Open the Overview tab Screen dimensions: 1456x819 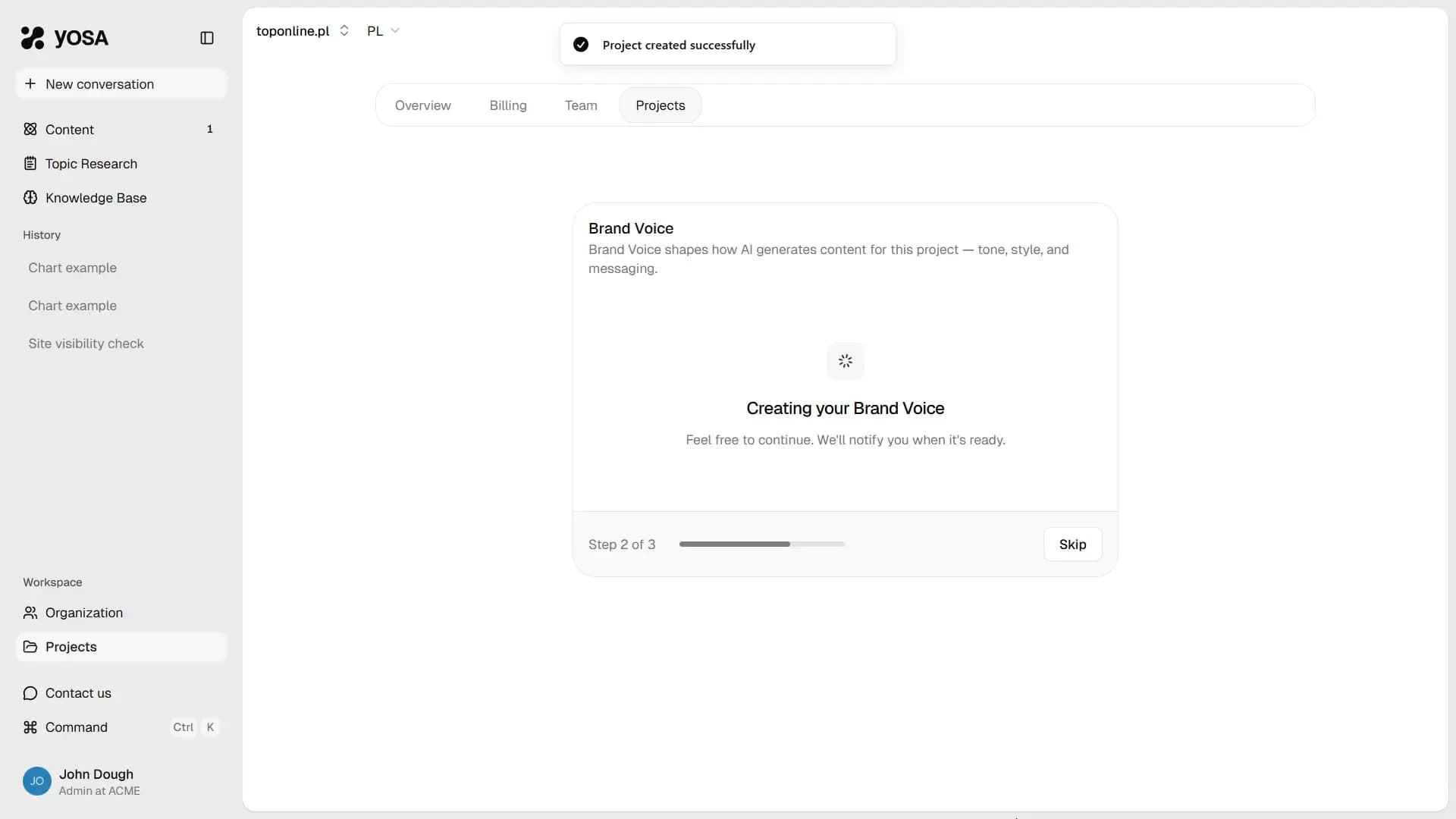(422, 105)
